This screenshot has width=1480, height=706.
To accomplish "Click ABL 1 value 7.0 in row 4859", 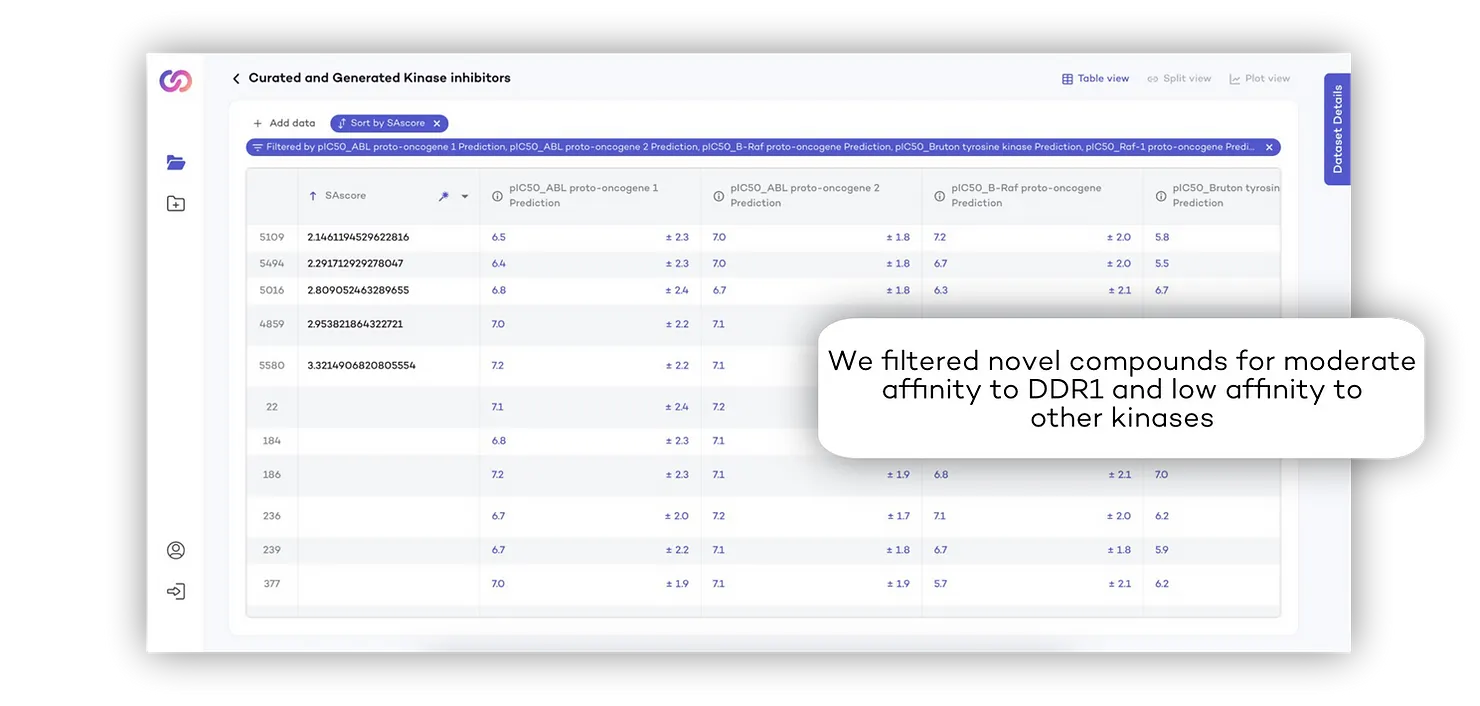I will coord(498,324).
